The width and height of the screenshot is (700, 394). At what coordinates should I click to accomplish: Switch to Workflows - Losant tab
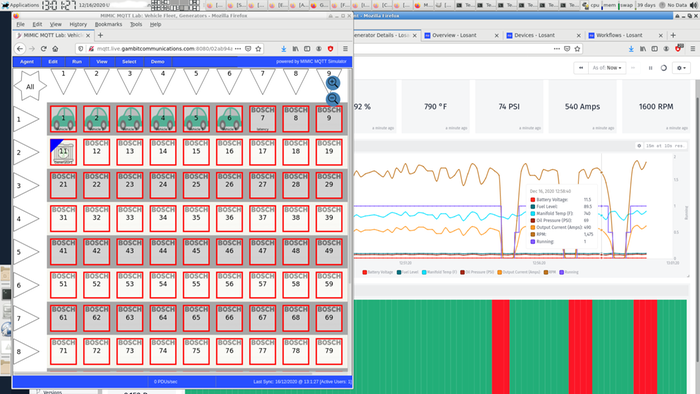(625, 35)
